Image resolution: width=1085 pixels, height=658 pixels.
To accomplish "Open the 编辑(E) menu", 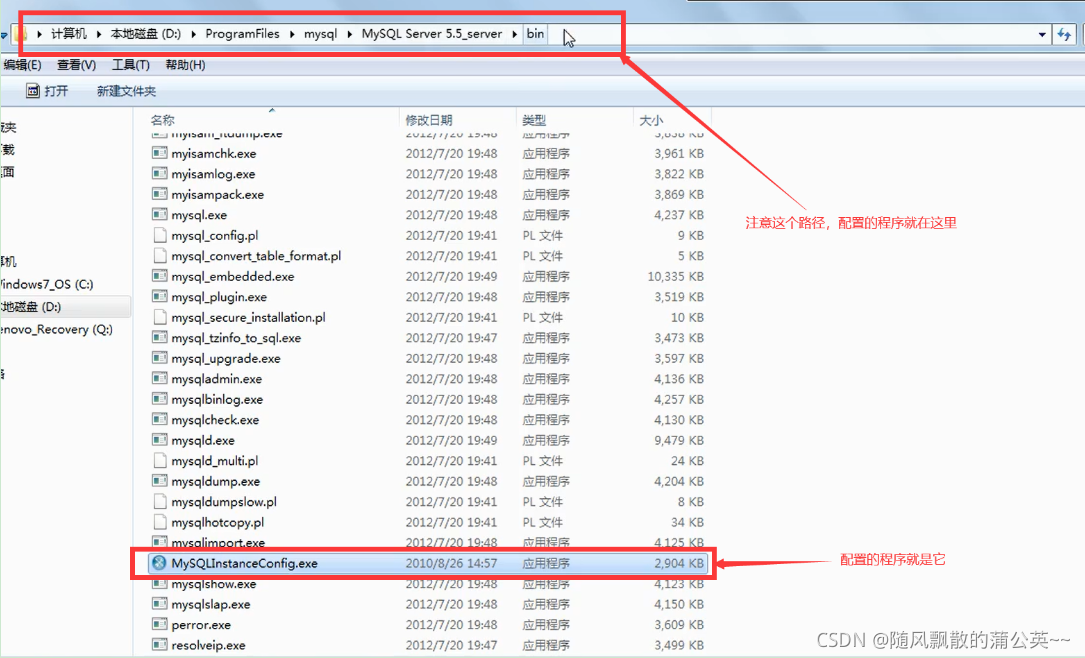I will 22,65.
